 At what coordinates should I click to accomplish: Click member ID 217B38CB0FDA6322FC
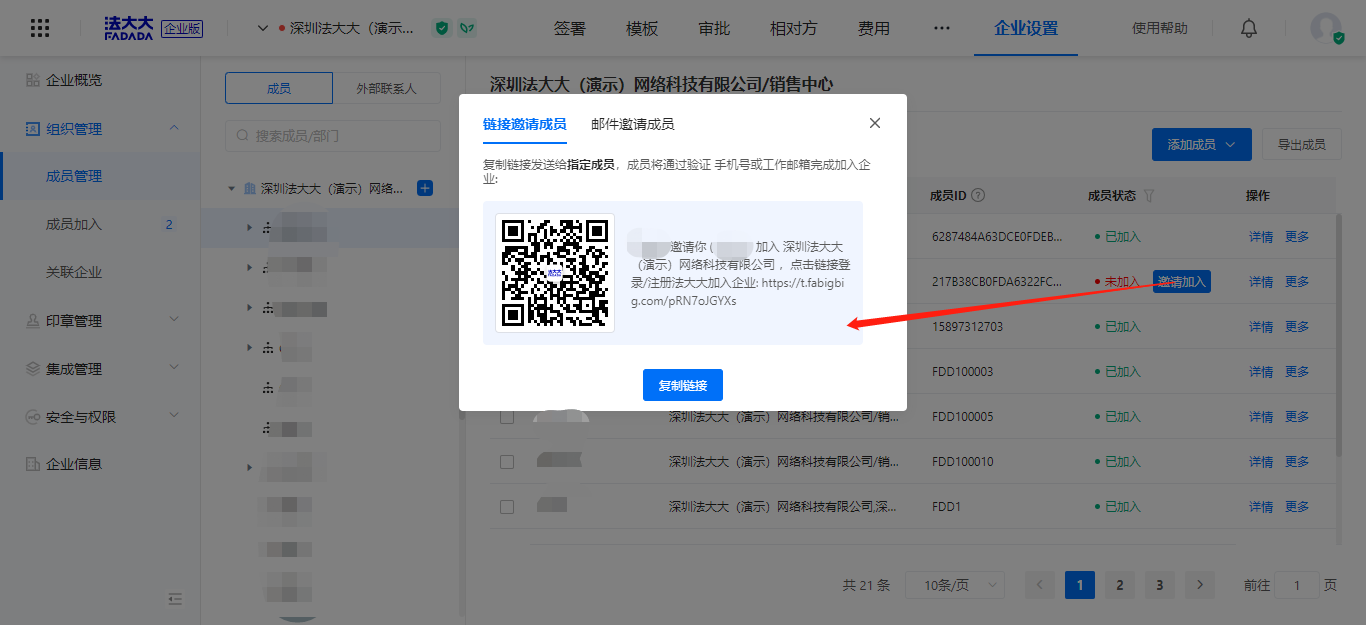(x=996, y=282)
